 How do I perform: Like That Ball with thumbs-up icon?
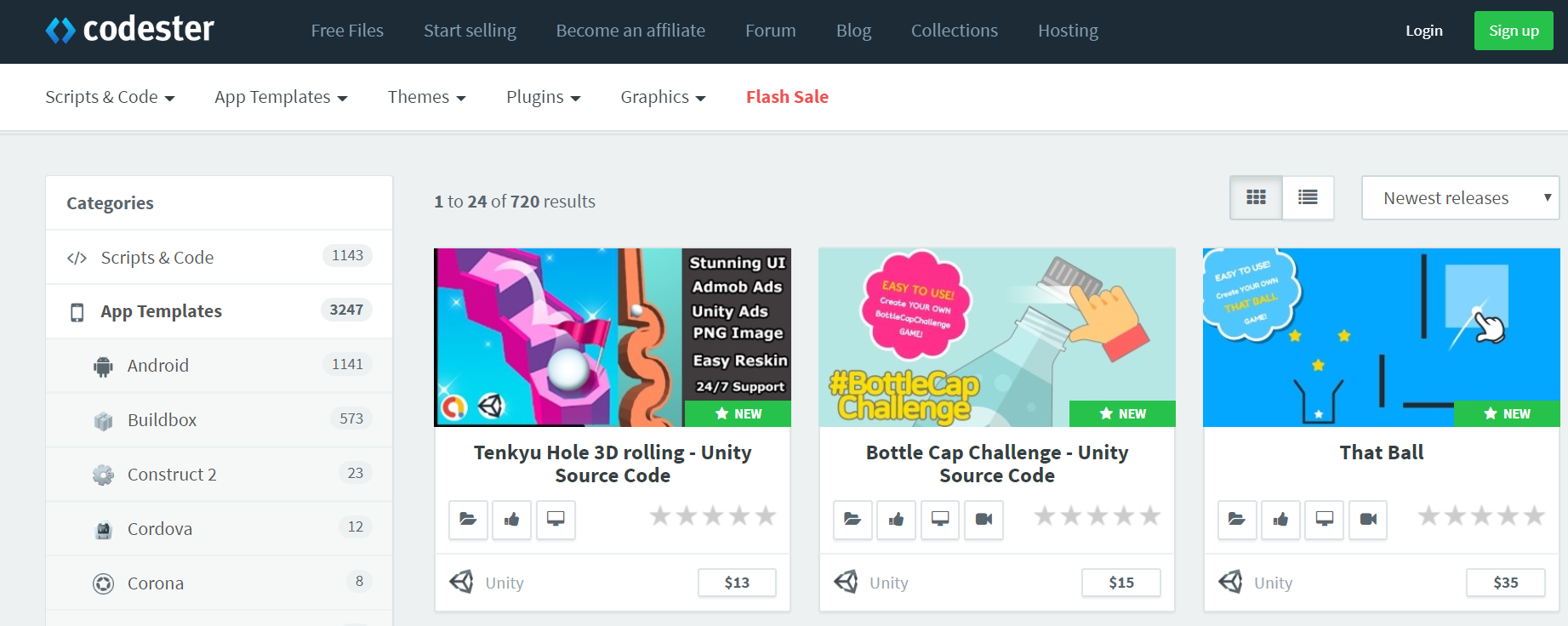click(1280, 520)
